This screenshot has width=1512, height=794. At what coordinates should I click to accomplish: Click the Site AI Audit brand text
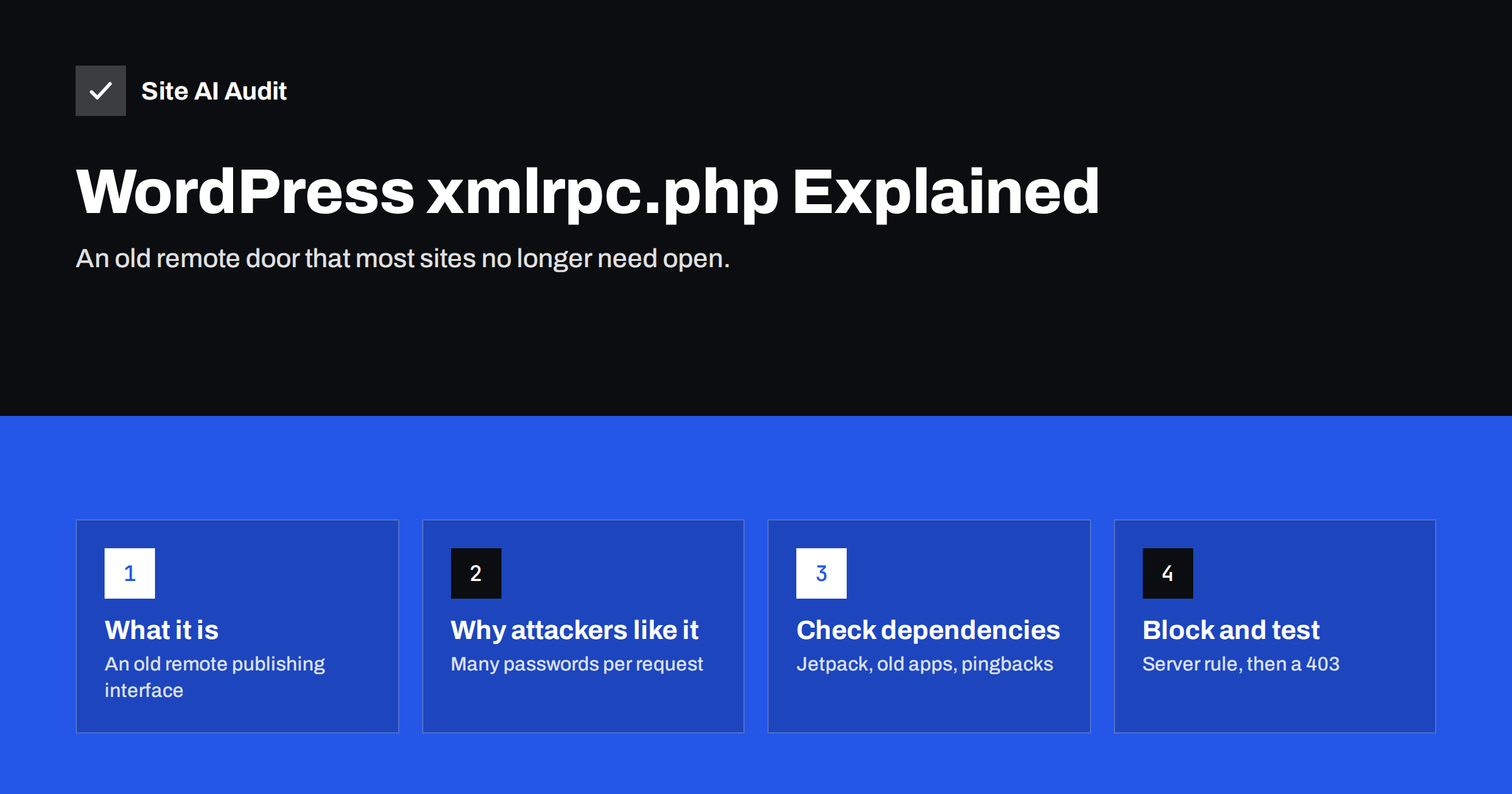(x=214, y=91)
